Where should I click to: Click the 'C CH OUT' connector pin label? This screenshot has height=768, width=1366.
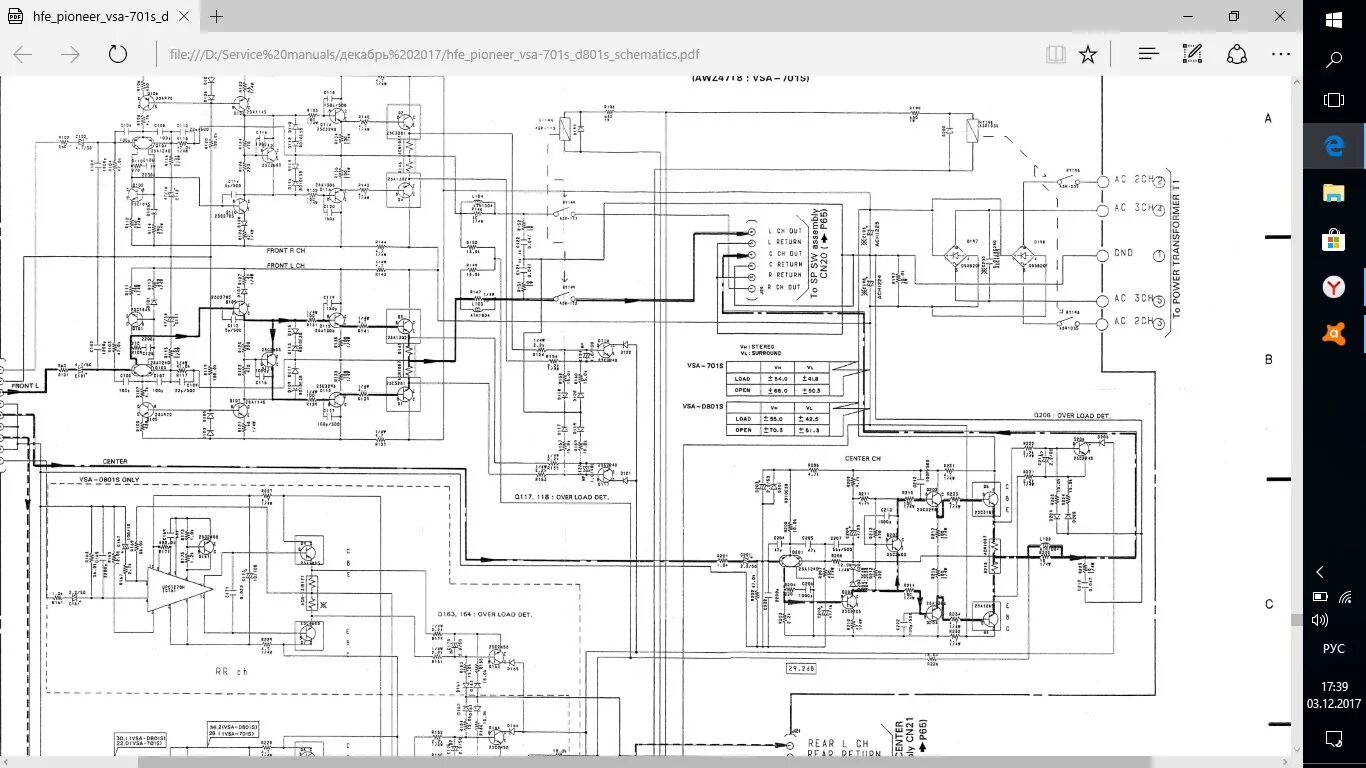coord(785,253)
